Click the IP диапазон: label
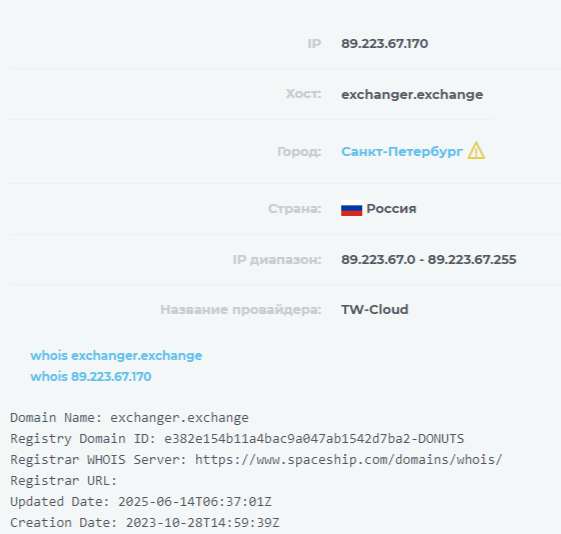561x534 pixels. (x=277, y=259)
